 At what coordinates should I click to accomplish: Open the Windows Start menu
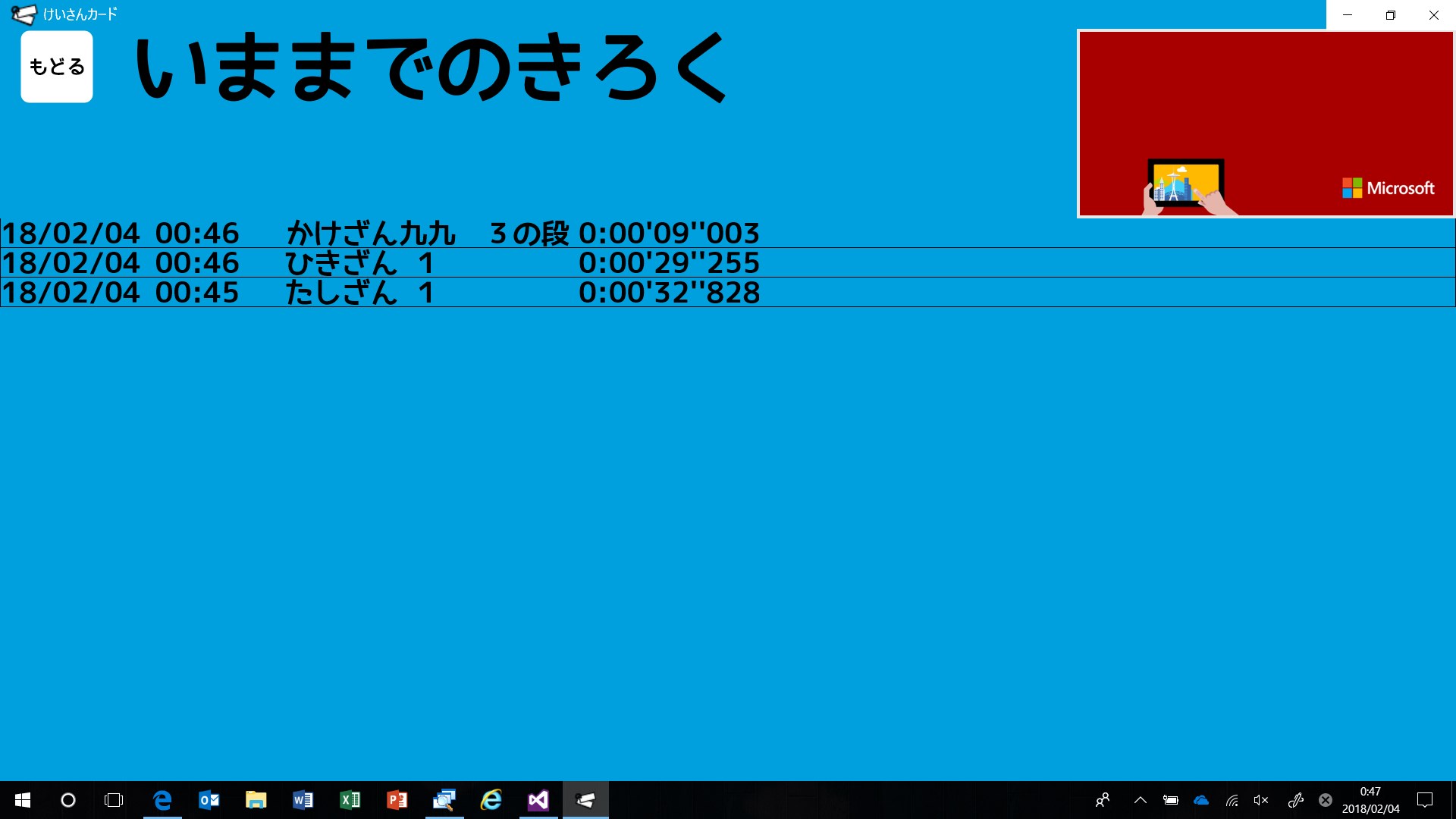pos(23,800)
